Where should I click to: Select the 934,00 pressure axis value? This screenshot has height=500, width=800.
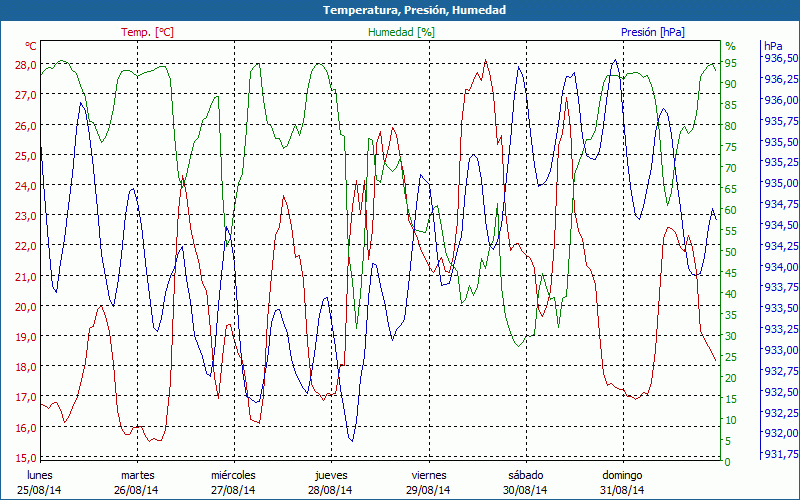(781, 266)
